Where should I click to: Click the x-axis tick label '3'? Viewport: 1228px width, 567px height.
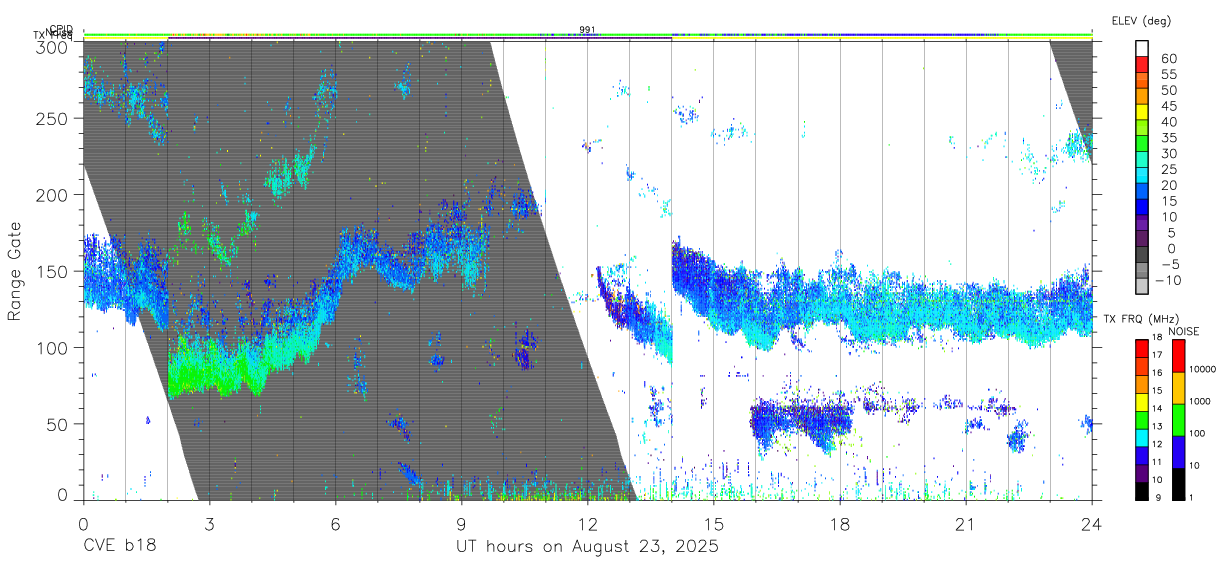[209, 524]
